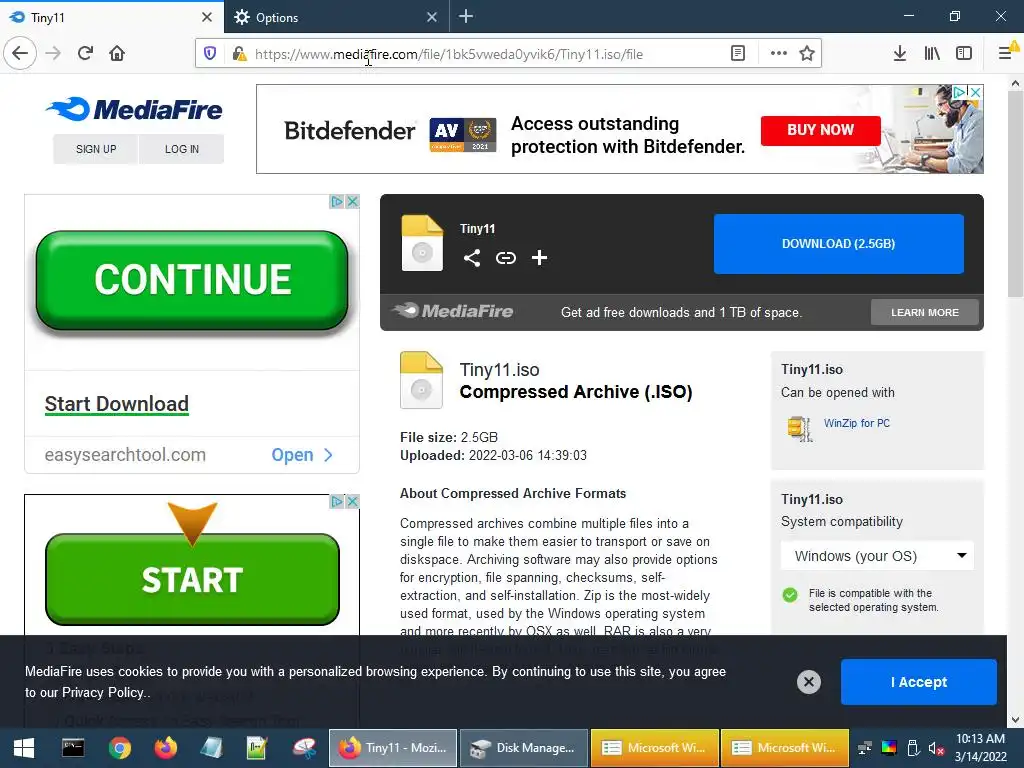Close the Bitdefender banner ad

click(x=975, y=92)
